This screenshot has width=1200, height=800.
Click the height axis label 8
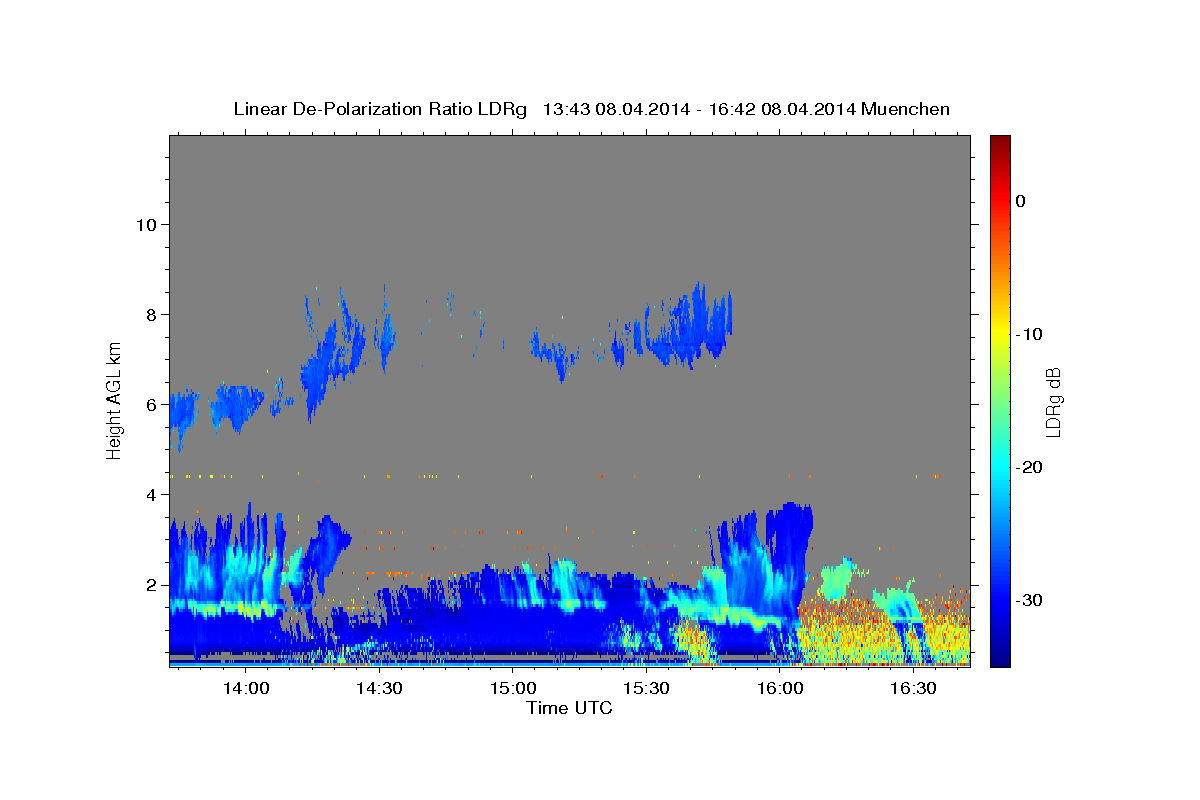click(x=150, y=314)
